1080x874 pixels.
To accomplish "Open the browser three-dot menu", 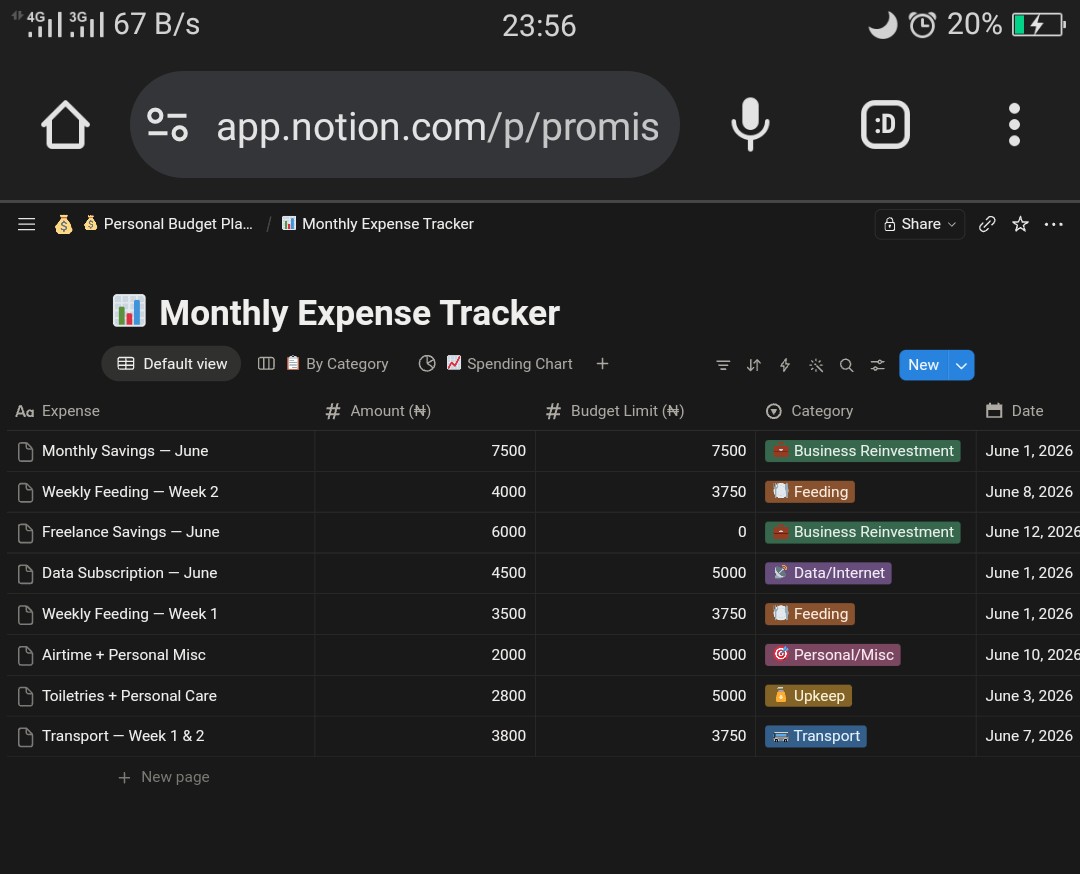I will [1014, 125].
